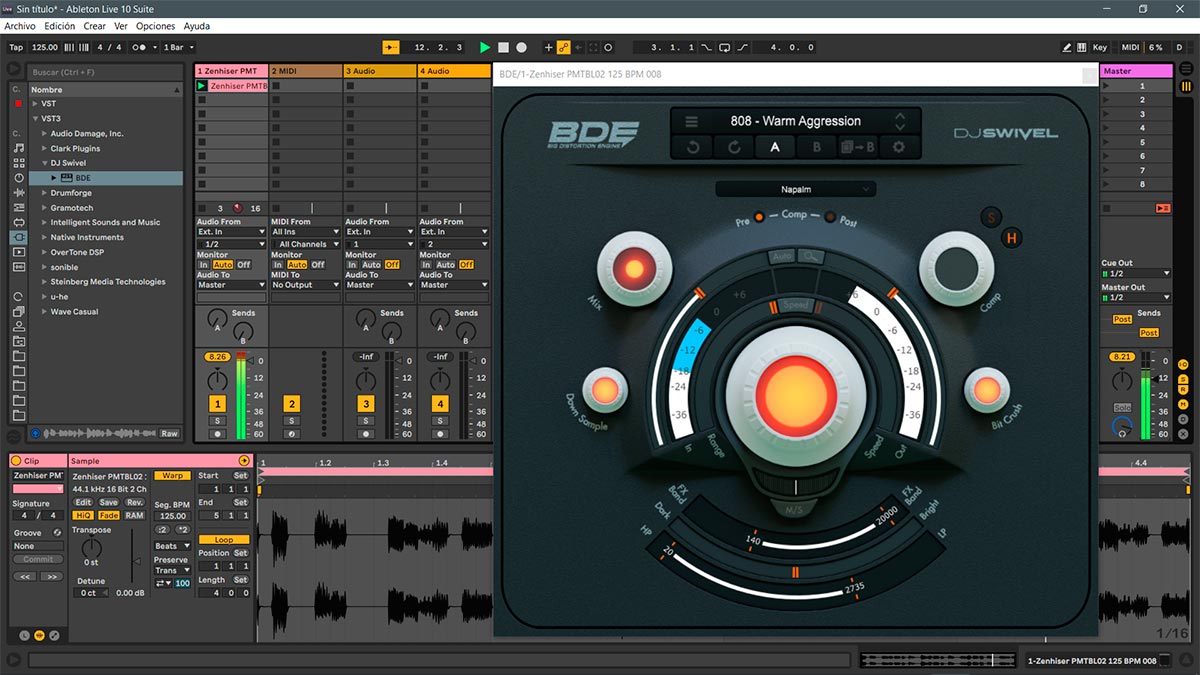Open the Master Out dropdown
This screenshot has width=1200, height=675.
pyautogui.click(x=1136, y=298)
